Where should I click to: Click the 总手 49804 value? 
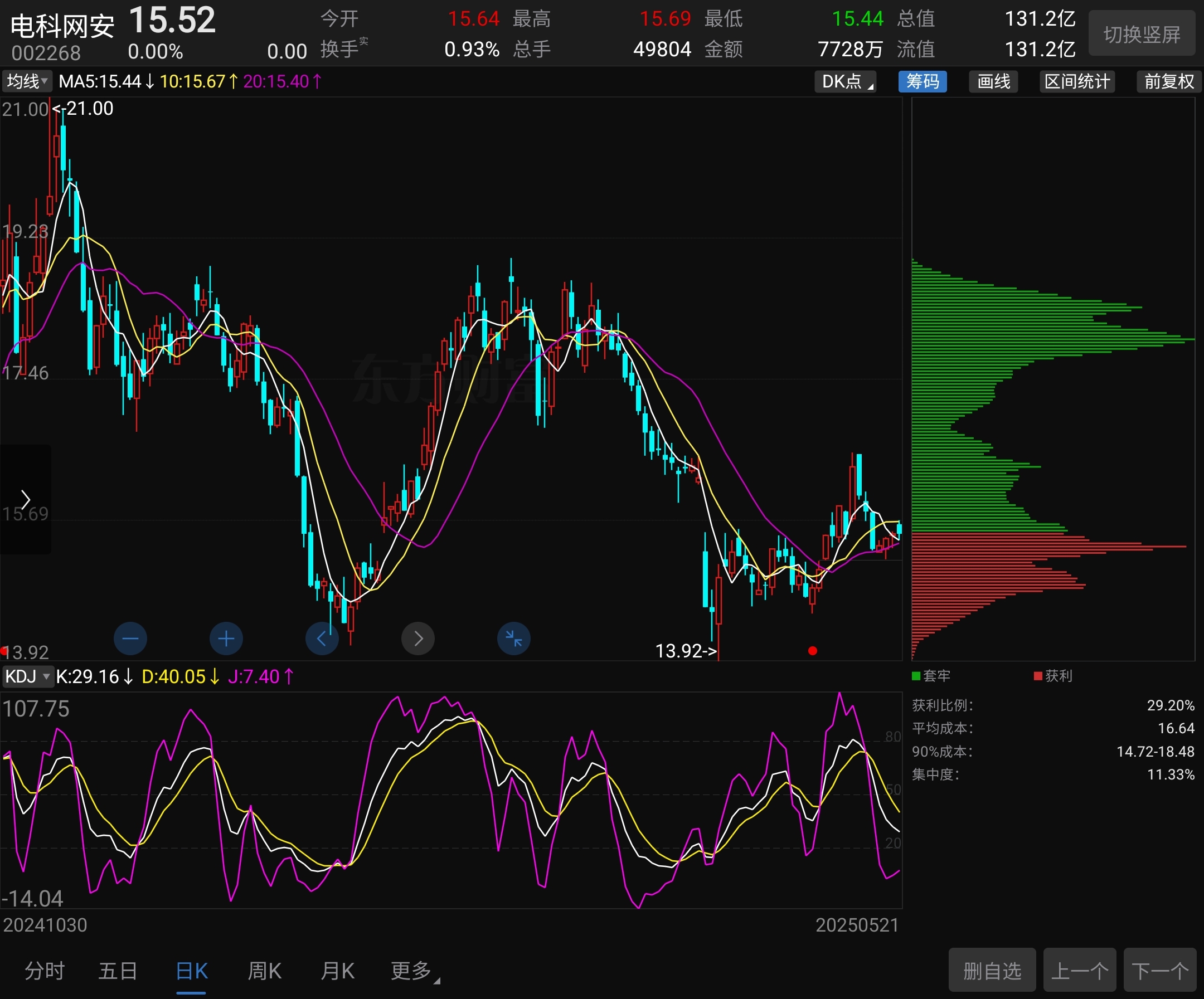pos(662,49)
